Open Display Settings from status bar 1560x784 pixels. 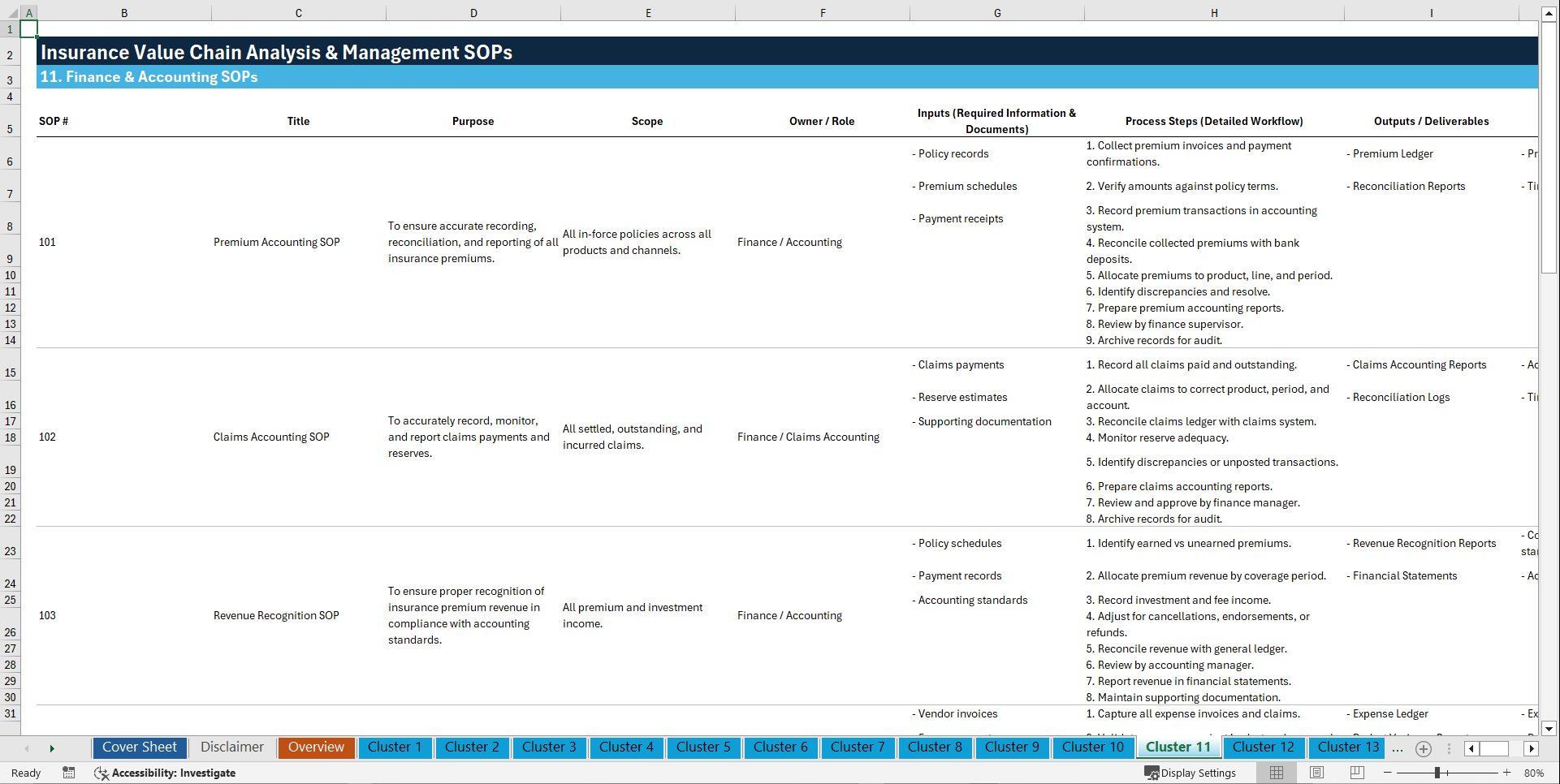click(x=1191, y=773)
